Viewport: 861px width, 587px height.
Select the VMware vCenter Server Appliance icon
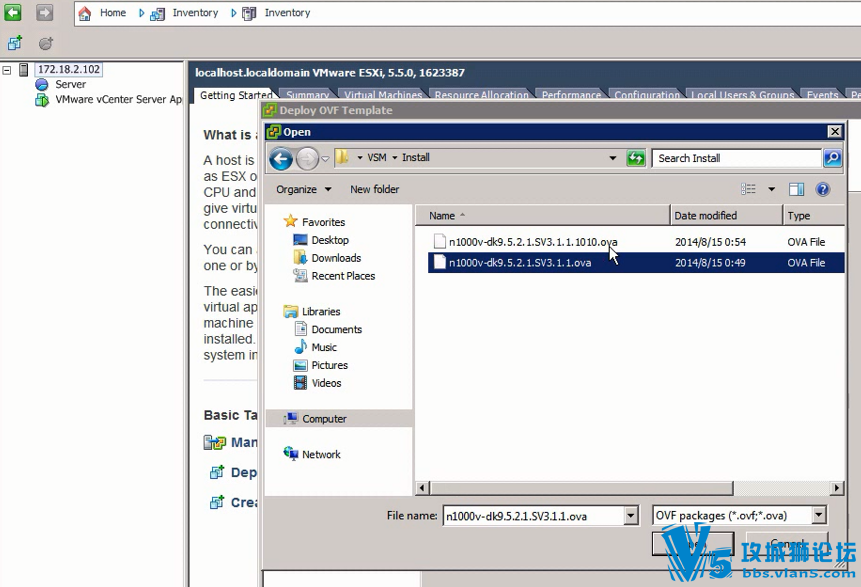coord(42,100)
